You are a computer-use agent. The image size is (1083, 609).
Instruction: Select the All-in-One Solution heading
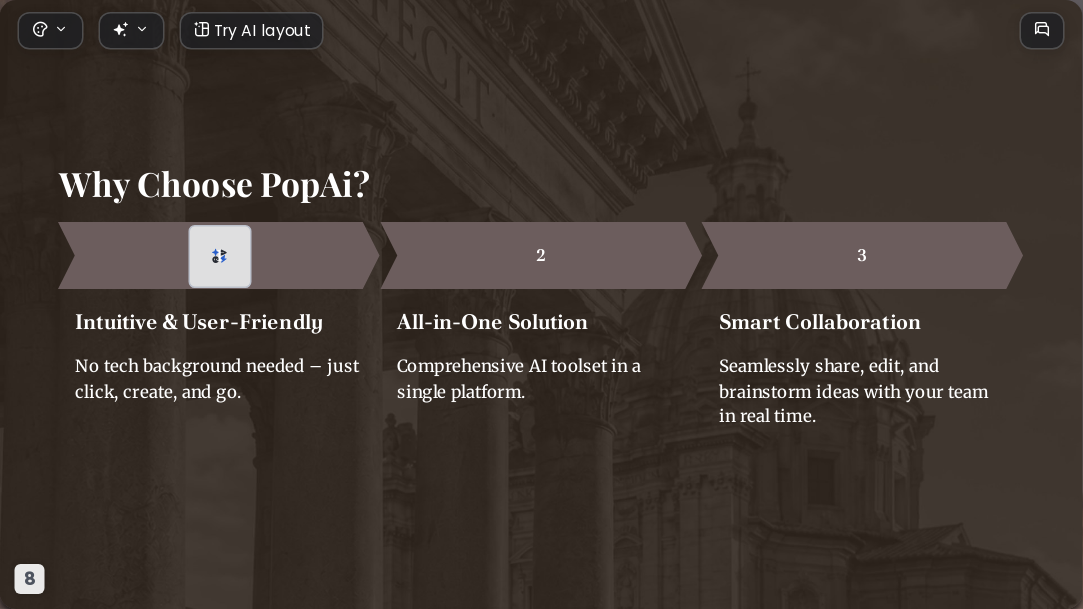tap(492, 322)
